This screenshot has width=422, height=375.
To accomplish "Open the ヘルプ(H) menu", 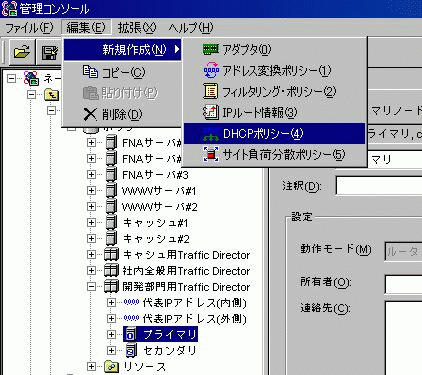I will (191, 27).
